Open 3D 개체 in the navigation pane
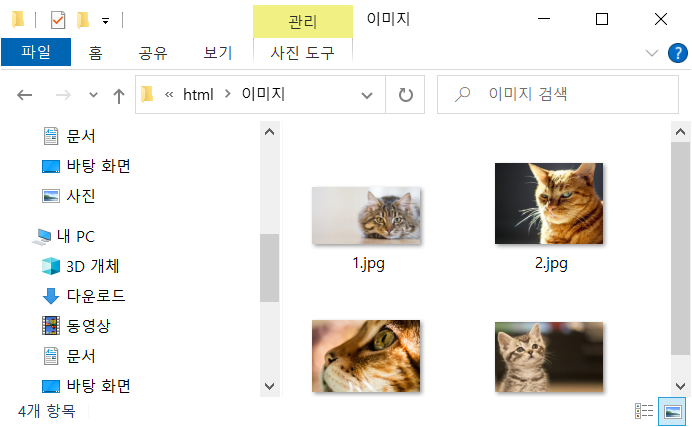Image resolution: width=692 pixels, height=427 pixels. (81, 266)
